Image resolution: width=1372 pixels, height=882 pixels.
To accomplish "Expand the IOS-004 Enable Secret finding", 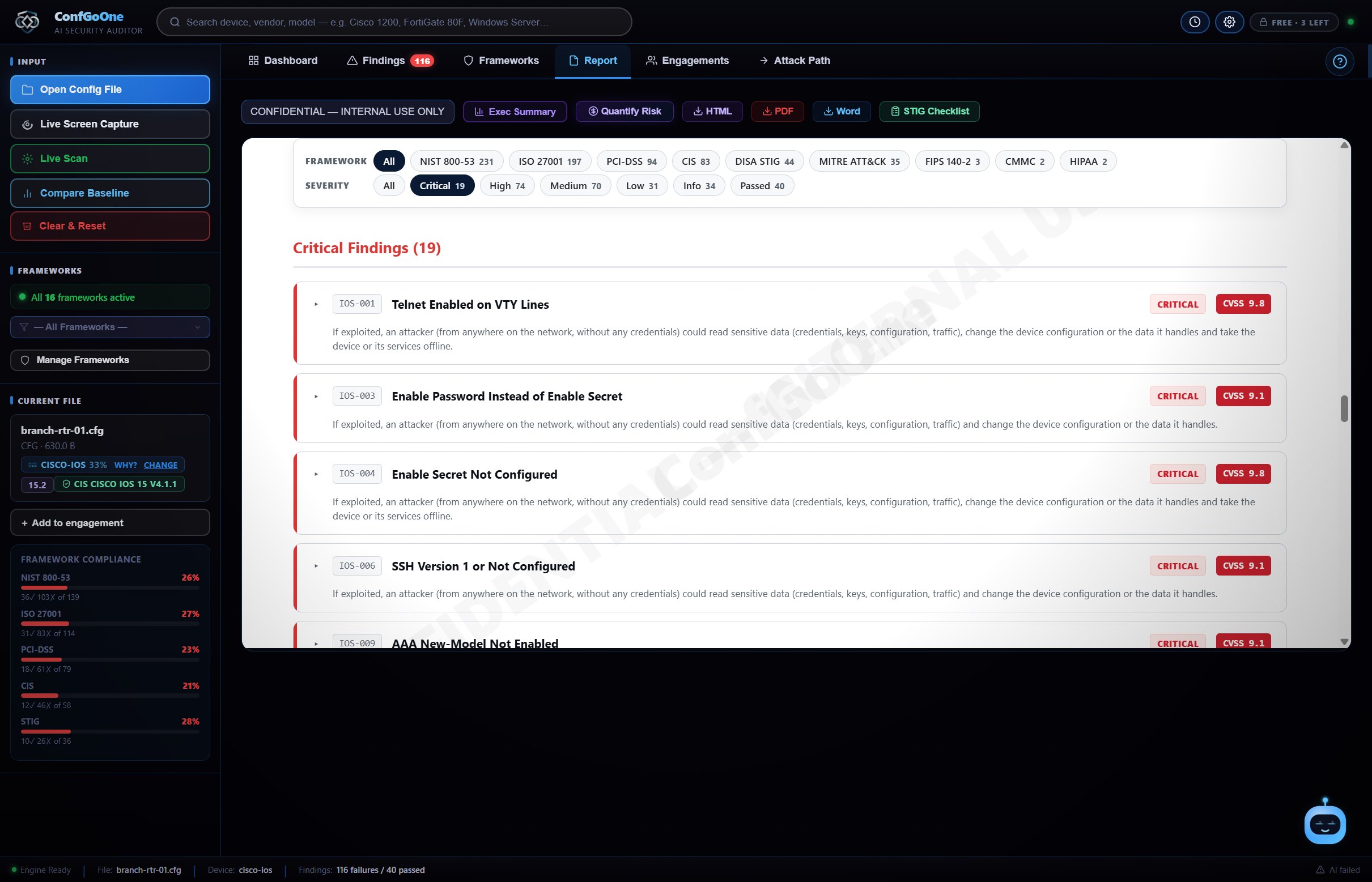I will click(x=316, y=474).
